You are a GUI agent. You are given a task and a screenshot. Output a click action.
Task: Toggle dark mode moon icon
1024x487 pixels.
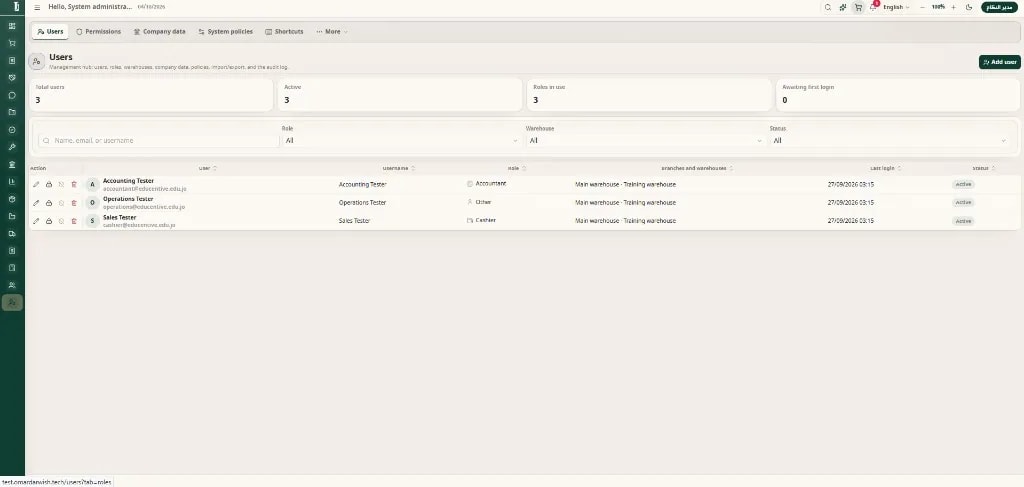point(969,7)
